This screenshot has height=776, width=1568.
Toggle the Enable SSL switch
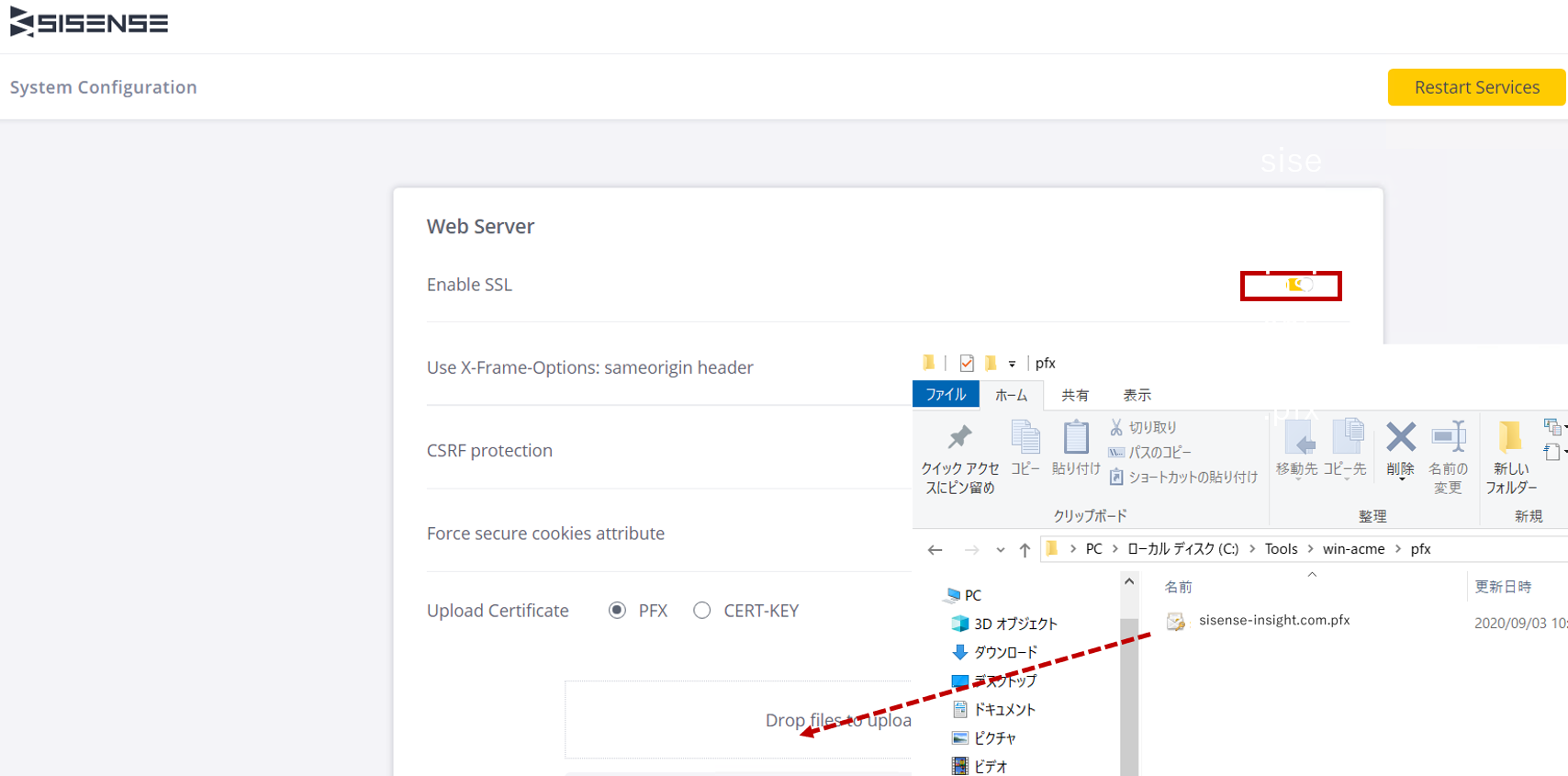(x=1299, y=285)
